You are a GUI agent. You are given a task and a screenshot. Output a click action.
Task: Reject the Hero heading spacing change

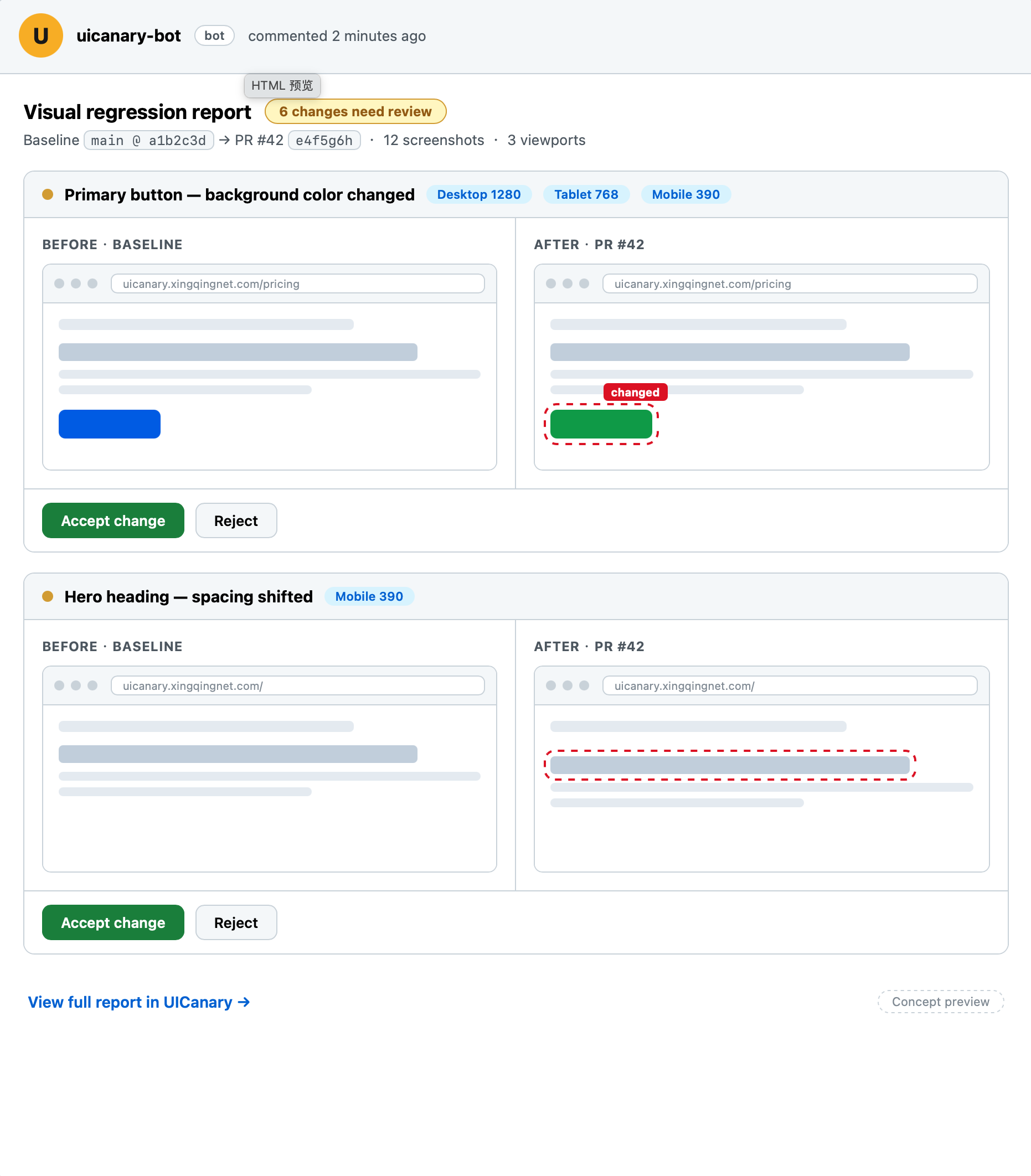(x=236, y=923)
